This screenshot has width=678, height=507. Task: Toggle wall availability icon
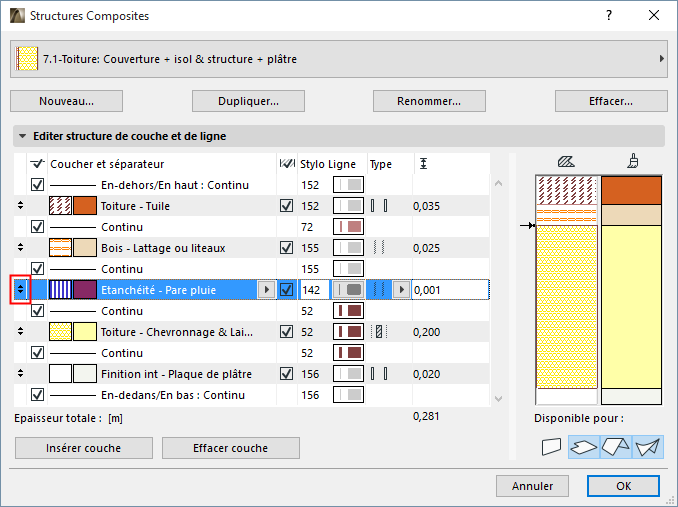(551, 447)
